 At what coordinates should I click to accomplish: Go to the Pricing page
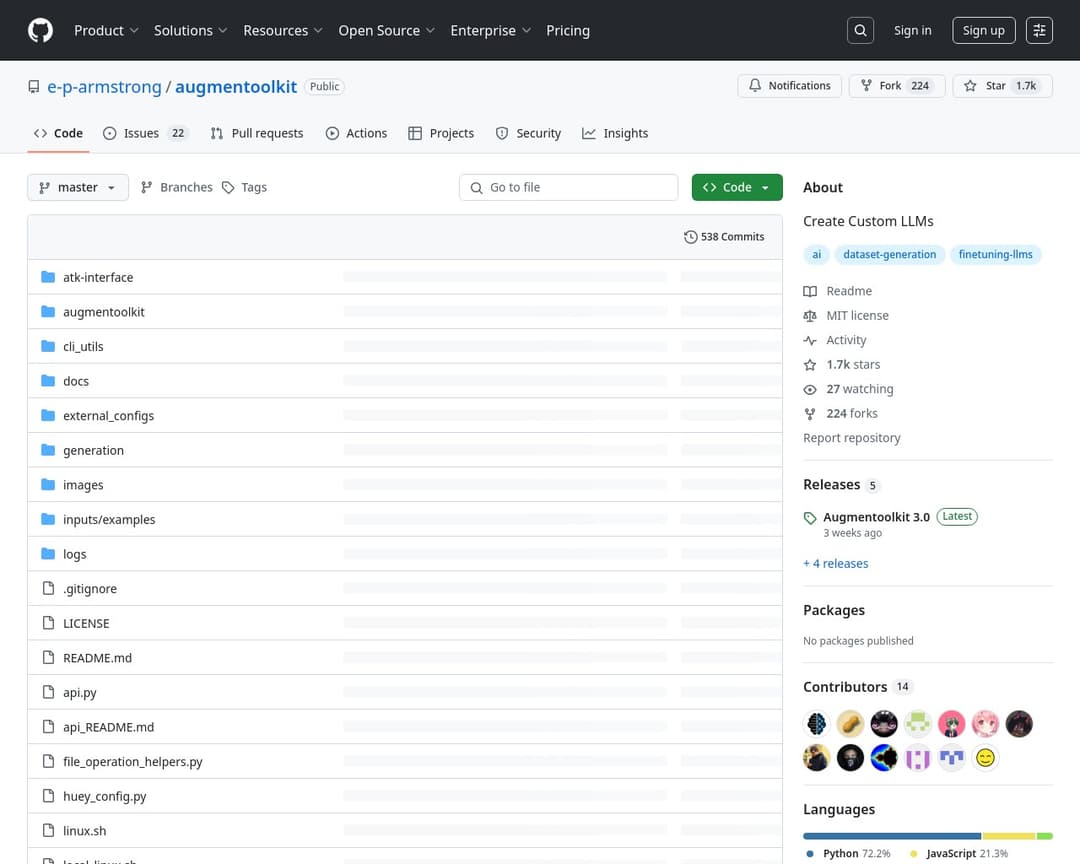click(568, 30)
